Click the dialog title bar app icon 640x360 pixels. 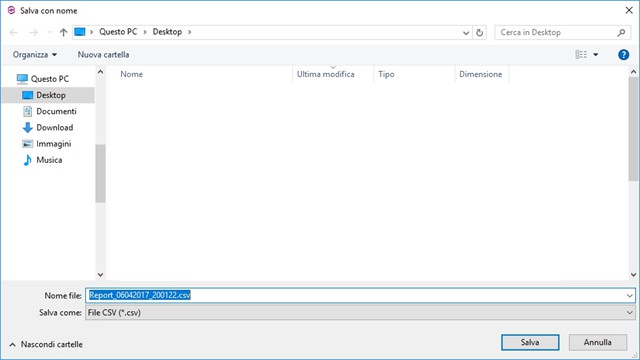[11, 10]
